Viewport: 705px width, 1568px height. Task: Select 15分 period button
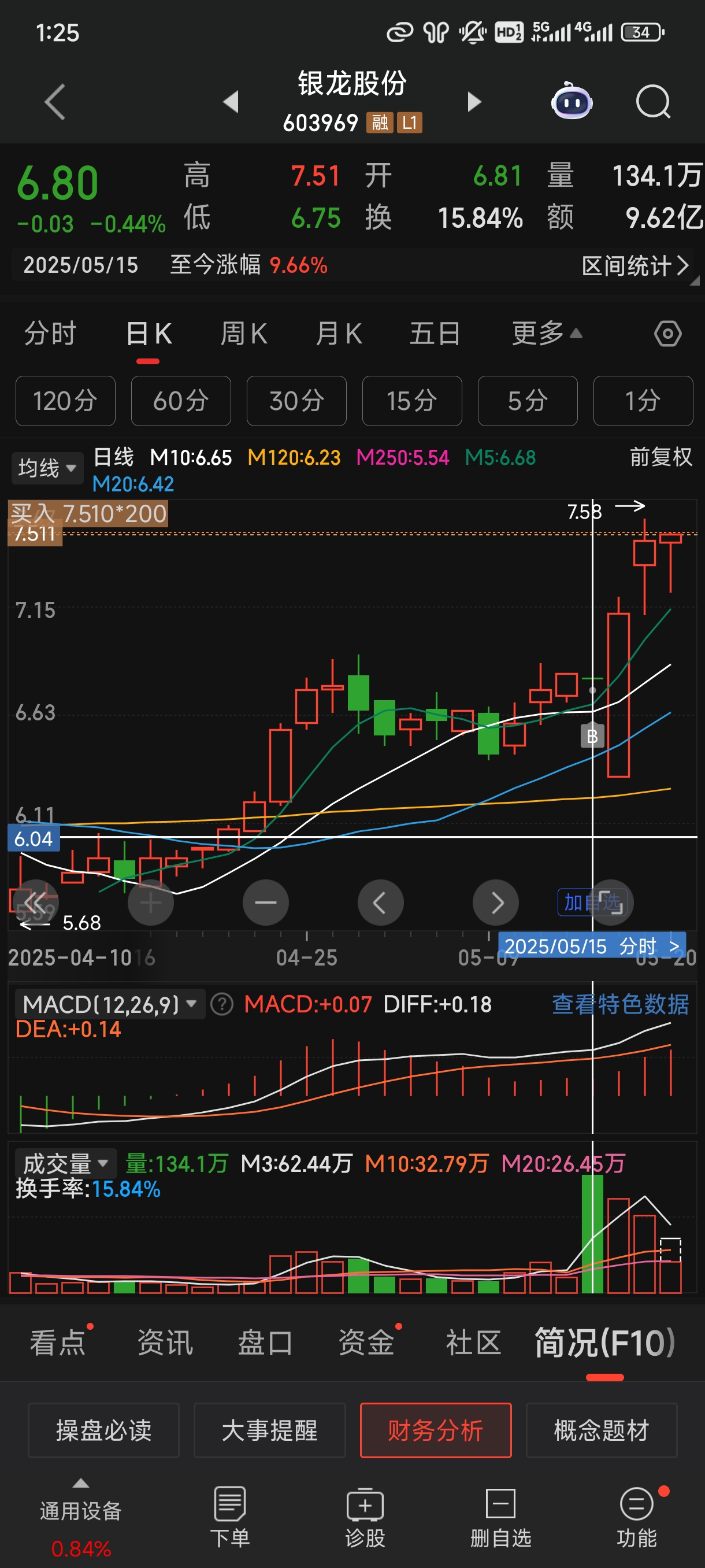[x=412, y=401]
